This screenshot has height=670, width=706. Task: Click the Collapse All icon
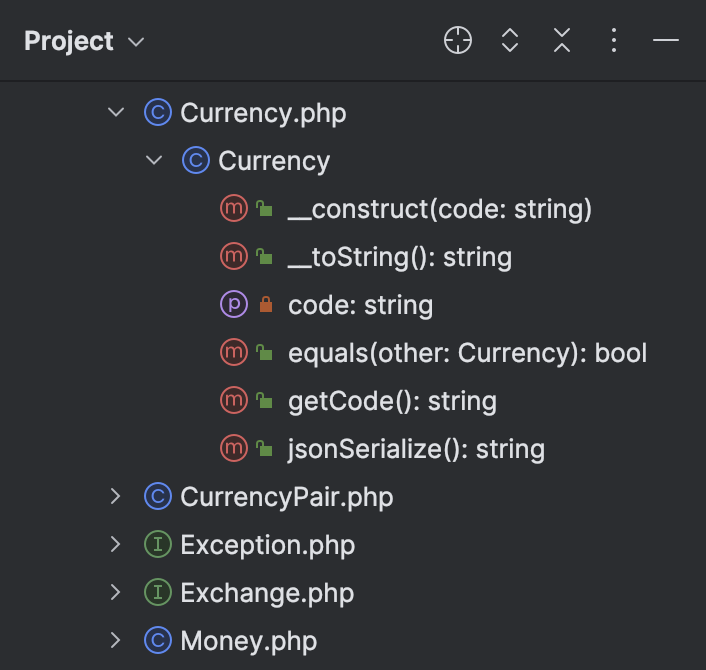(x=562, y=41)
